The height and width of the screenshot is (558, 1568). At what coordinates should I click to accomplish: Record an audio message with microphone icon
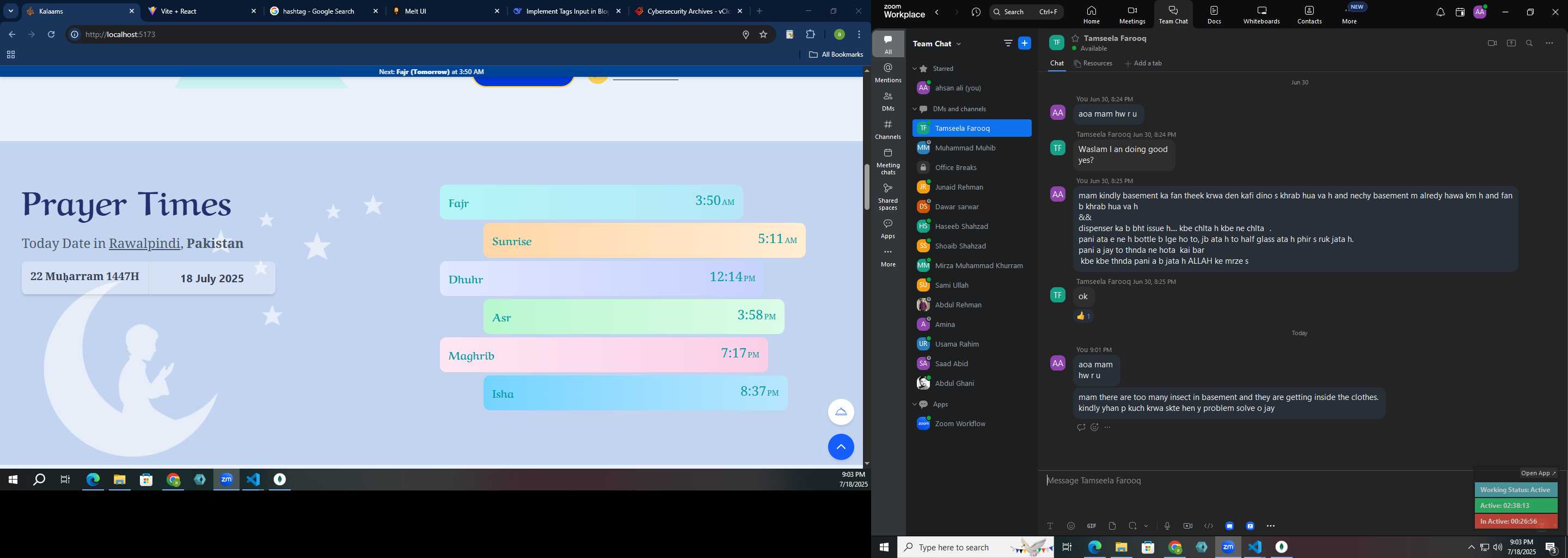tap(1167, 526)
